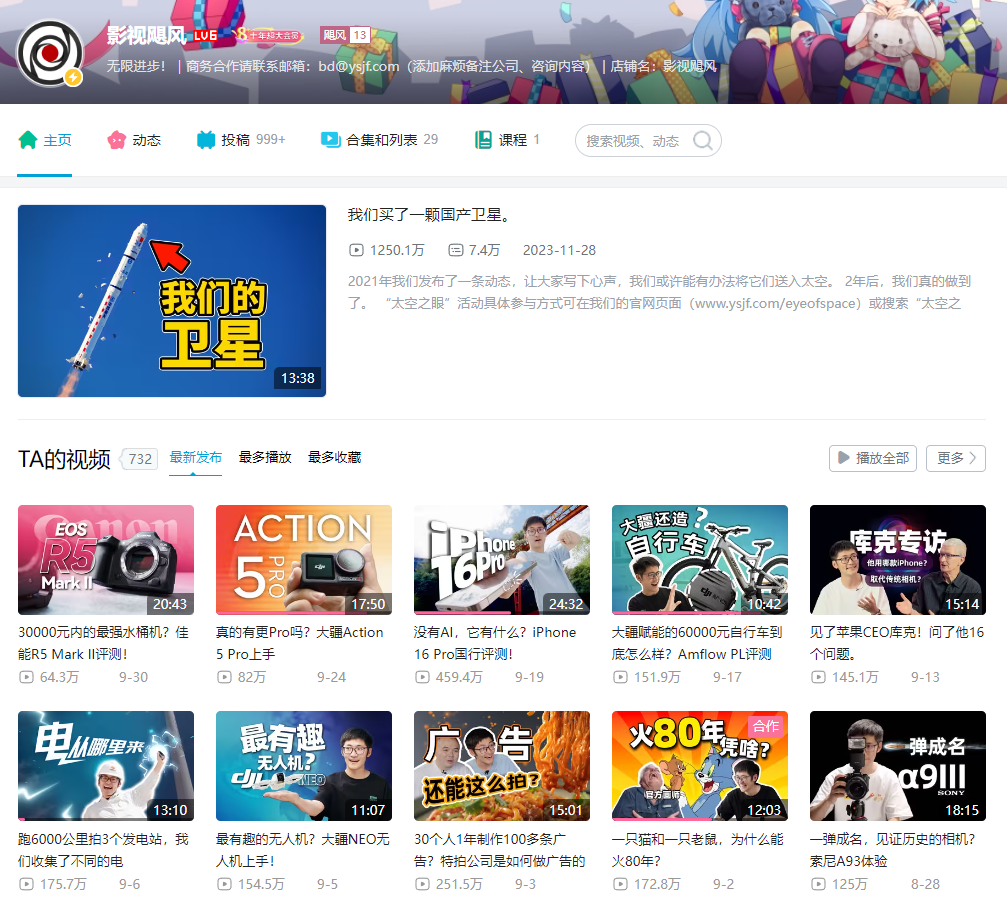Sort videos by 最多播放
This screenshot has width=1007, height=911.
pyautogui.click(x=265, y=458)
